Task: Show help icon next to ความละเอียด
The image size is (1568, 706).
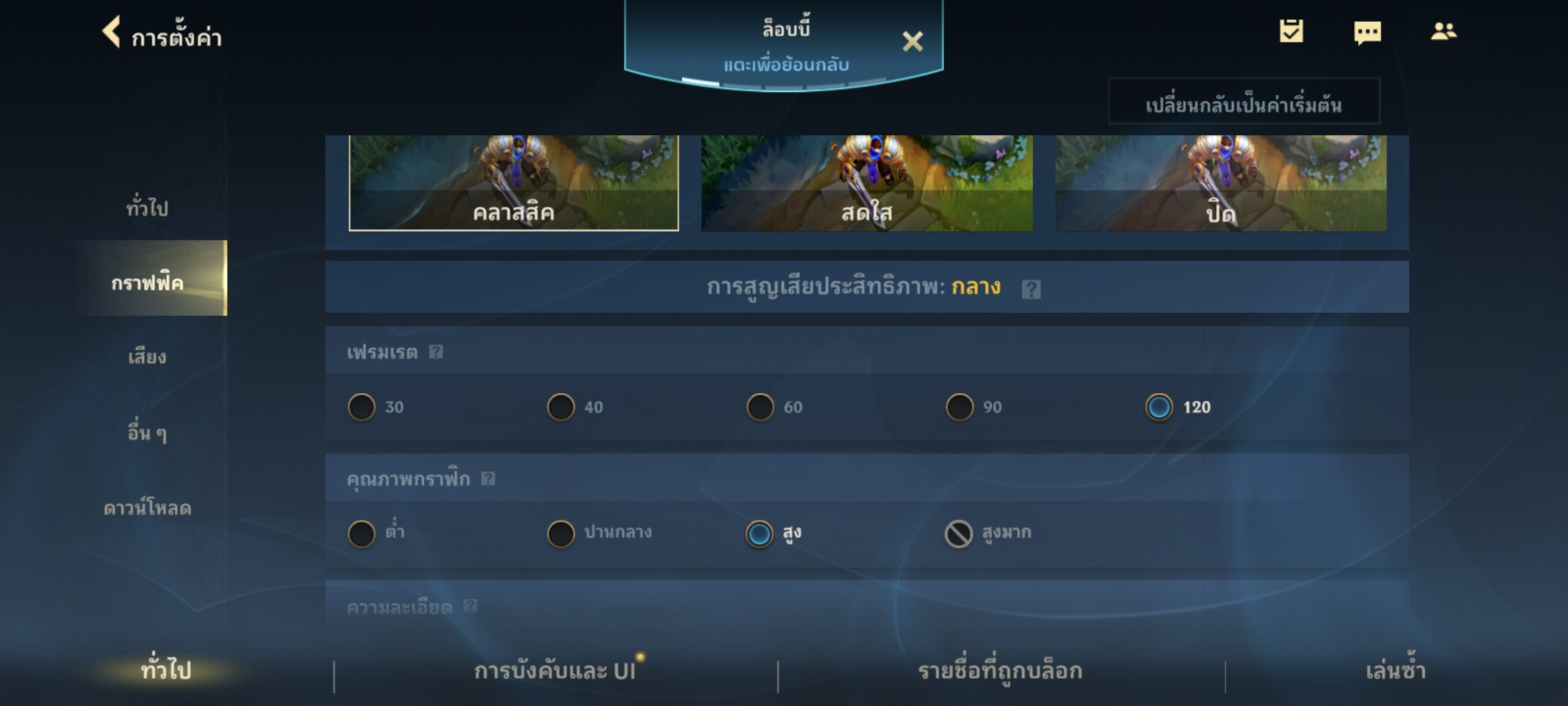Action: 470,606
